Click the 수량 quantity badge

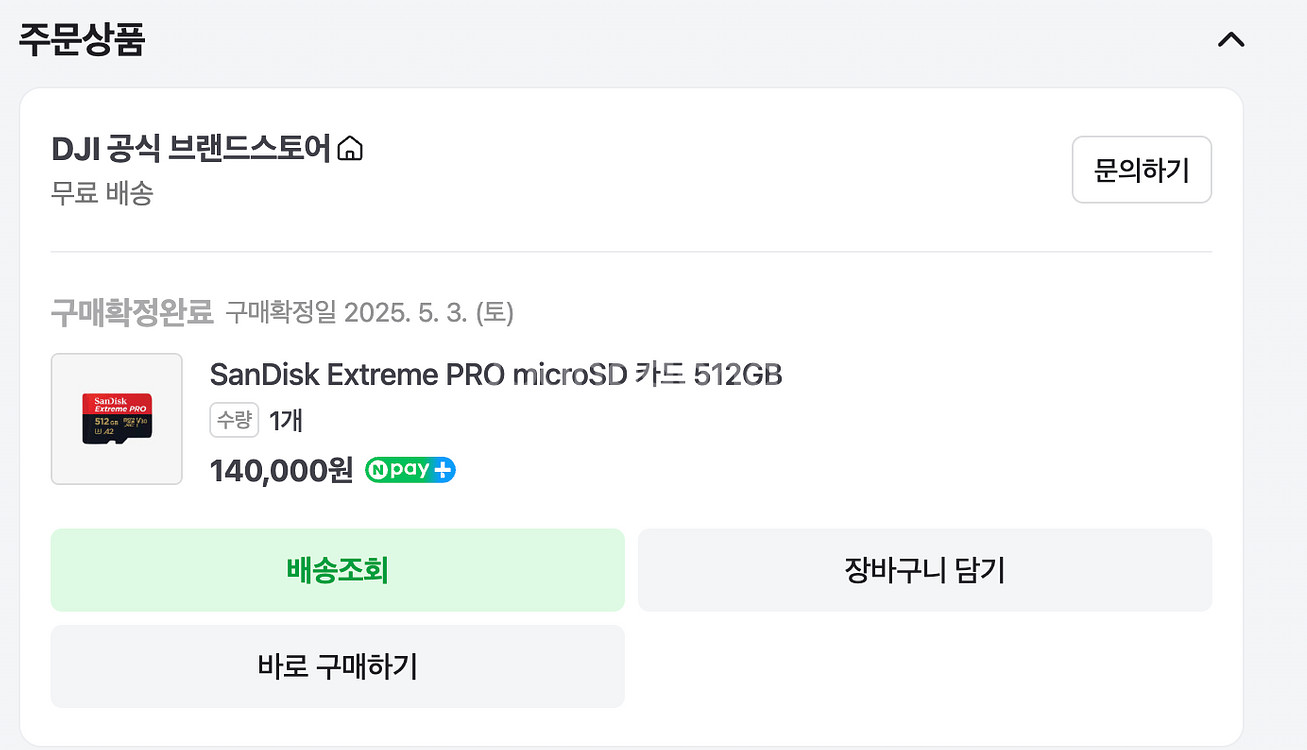coord(234,420)
